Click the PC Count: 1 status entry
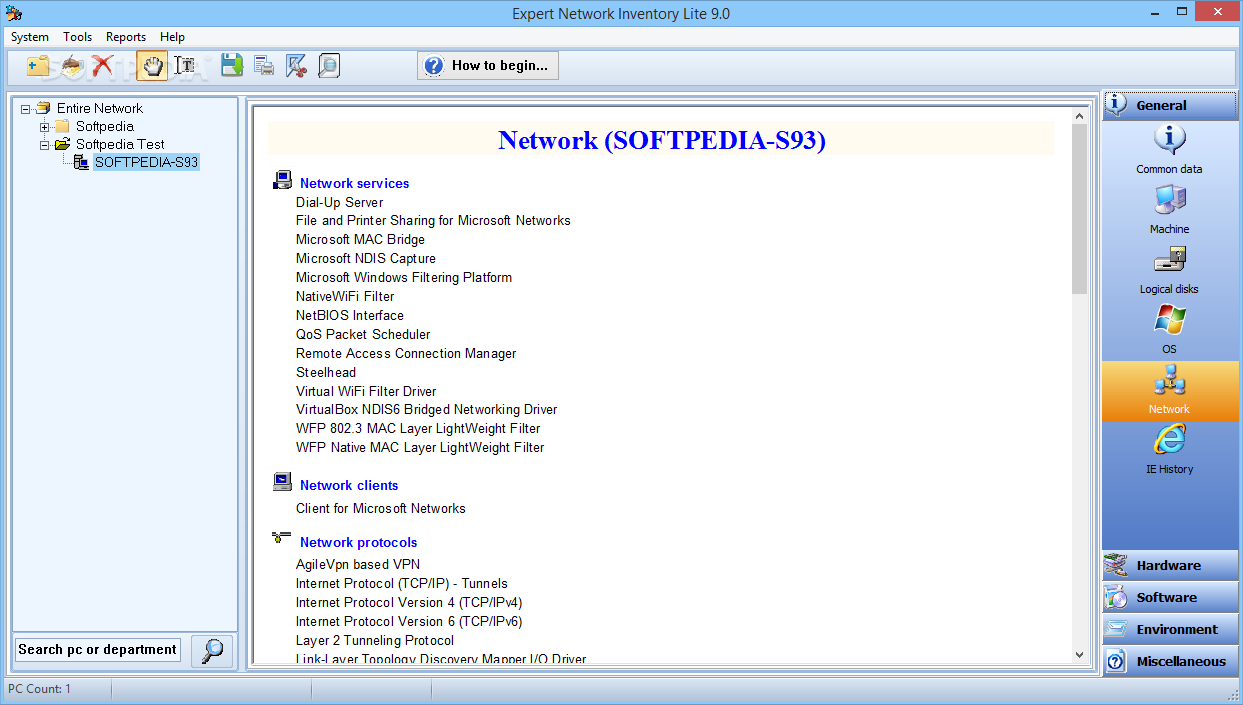The width and height of the screenshot is (1243, 705). [40, 689]
